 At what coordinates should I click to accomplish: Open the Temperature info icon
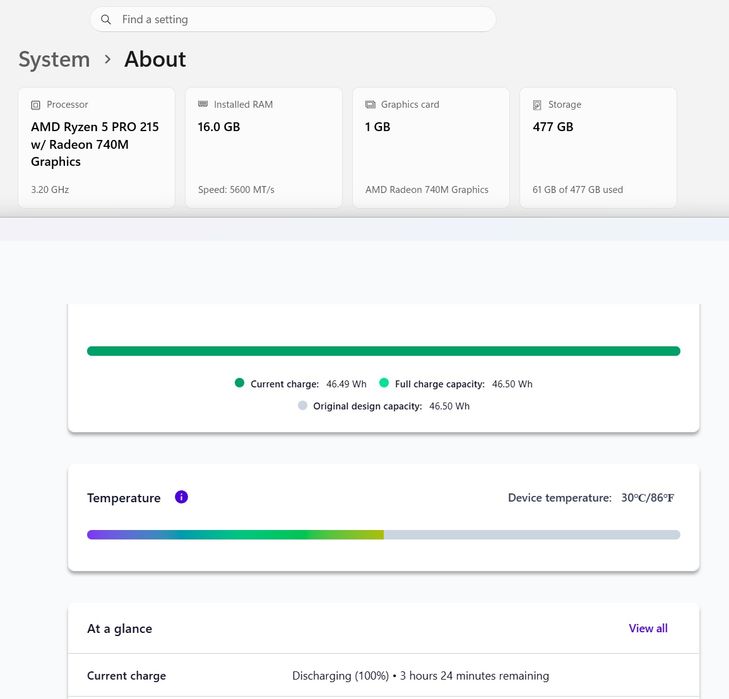click(181, 497)
